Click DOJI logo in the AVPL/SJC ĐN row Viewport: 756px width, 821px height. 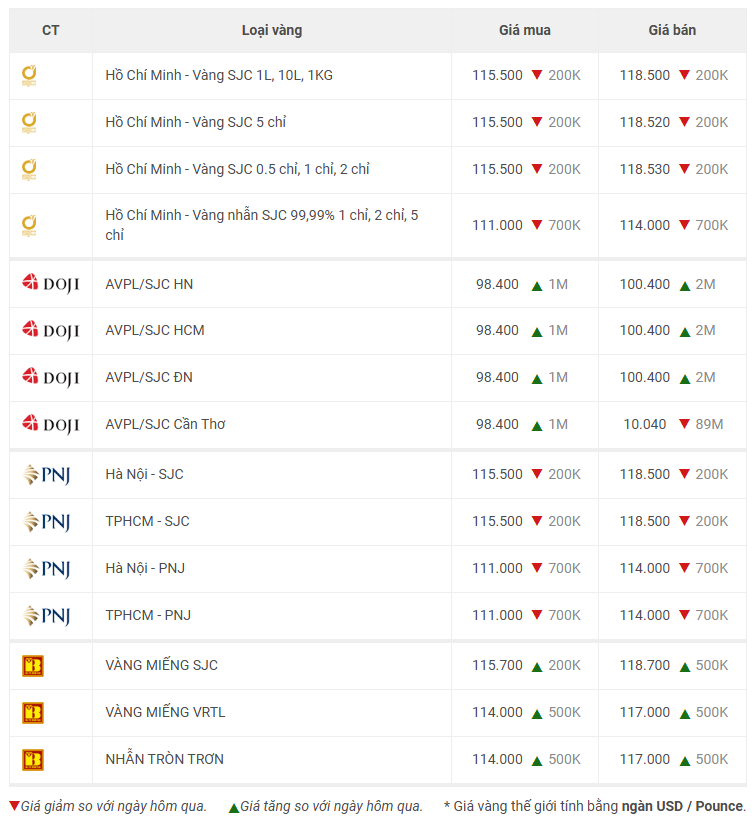[x=51, y=377]
